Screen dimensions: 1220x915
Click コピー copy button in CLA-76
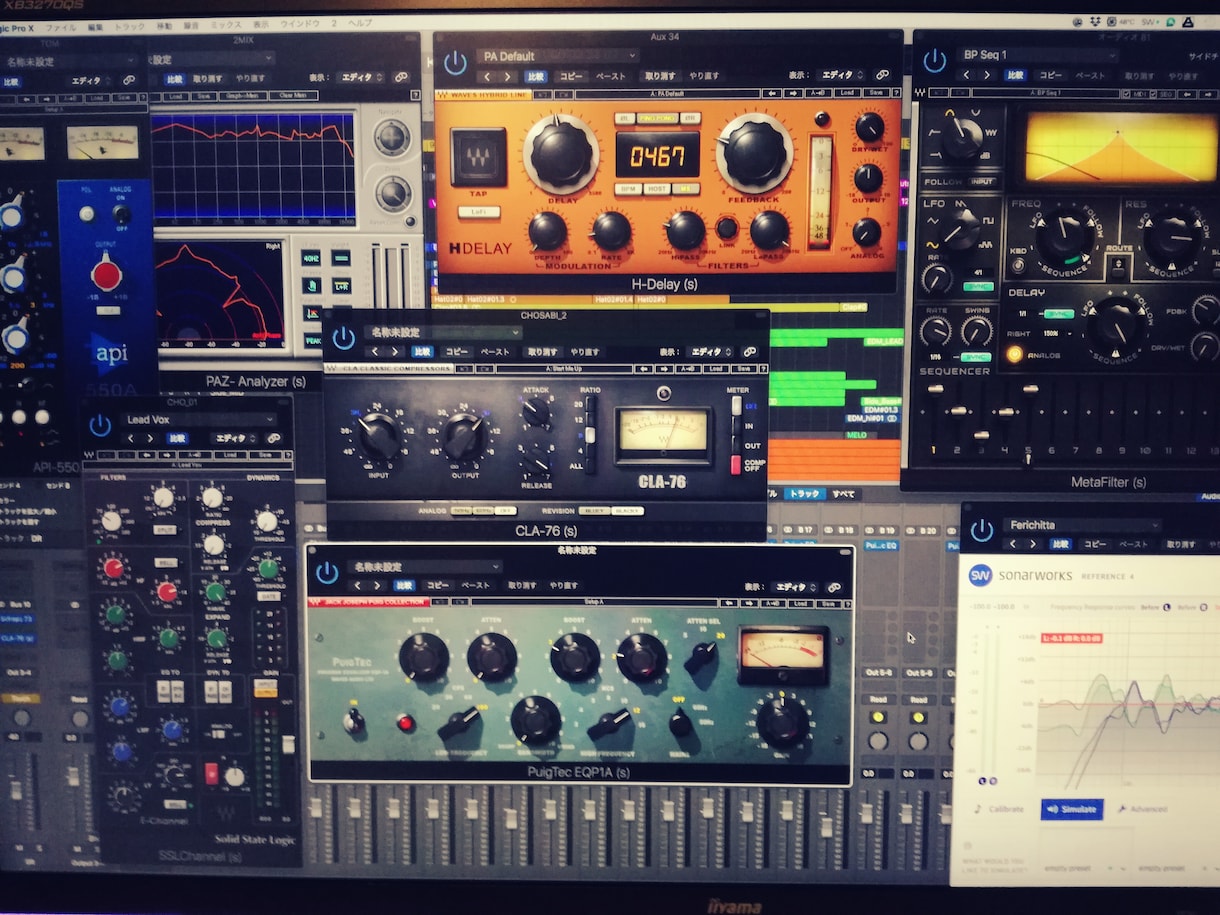(456, 352)
